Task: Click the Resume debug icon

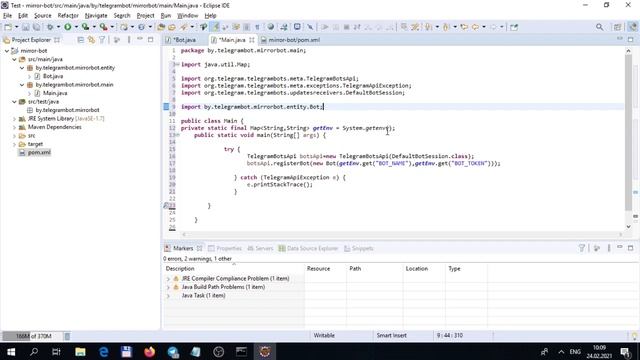Action: [325, 27]
